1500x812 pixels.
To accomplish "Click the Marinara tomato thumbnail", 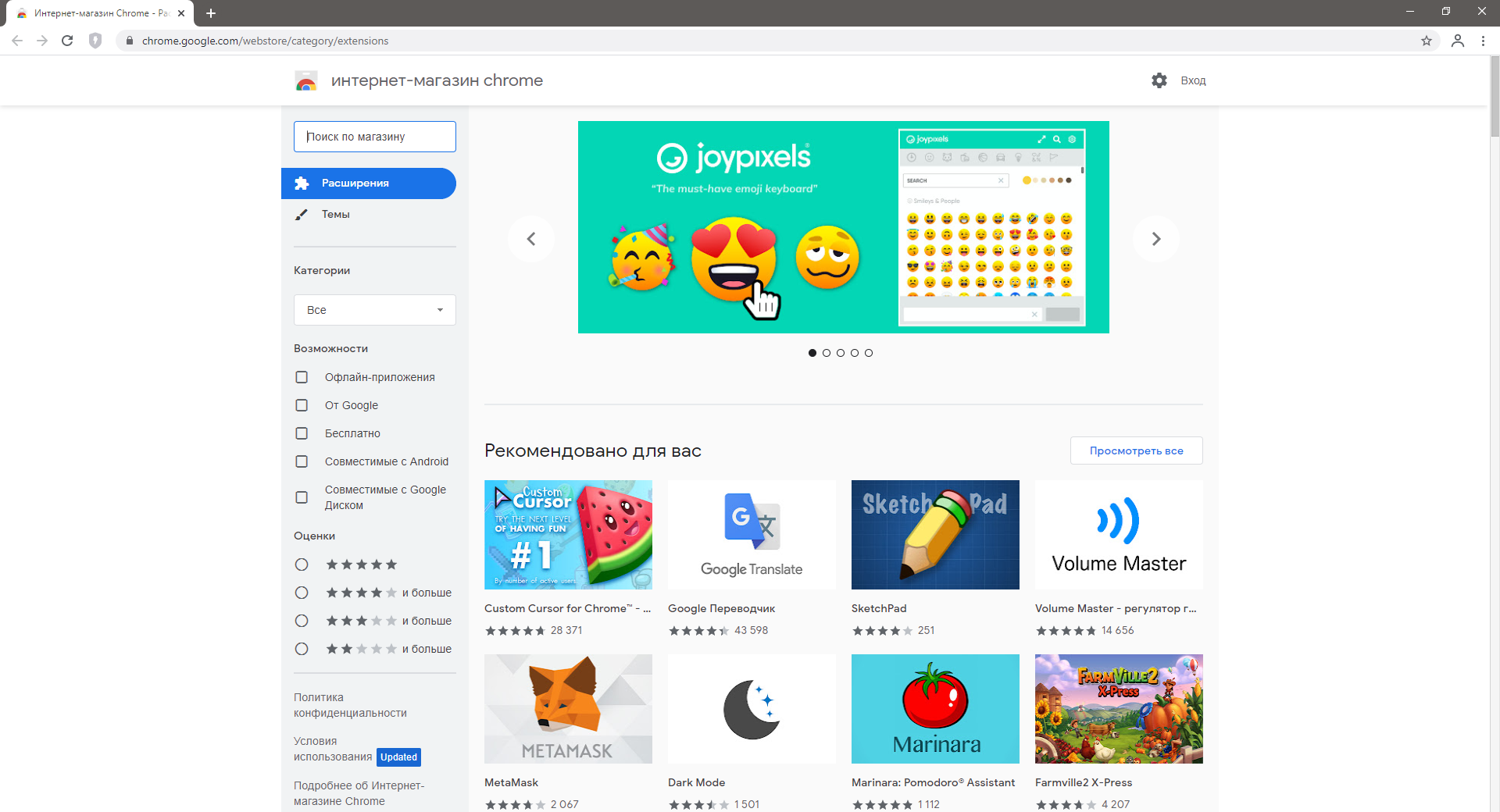I will coord(935,709).
